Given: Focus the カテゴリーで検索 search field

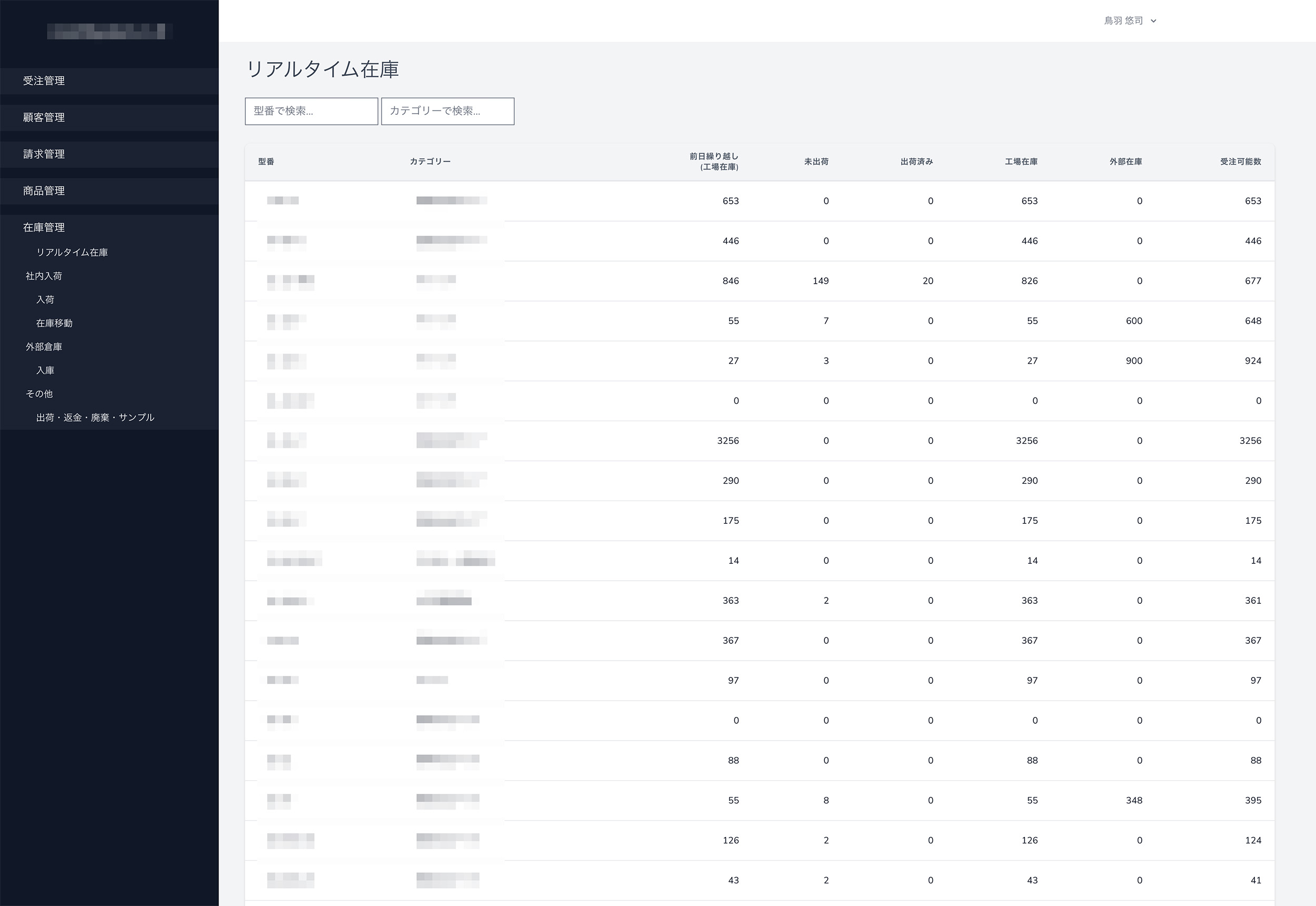Looking at the screenshot, I should click(x=447, y=111).
